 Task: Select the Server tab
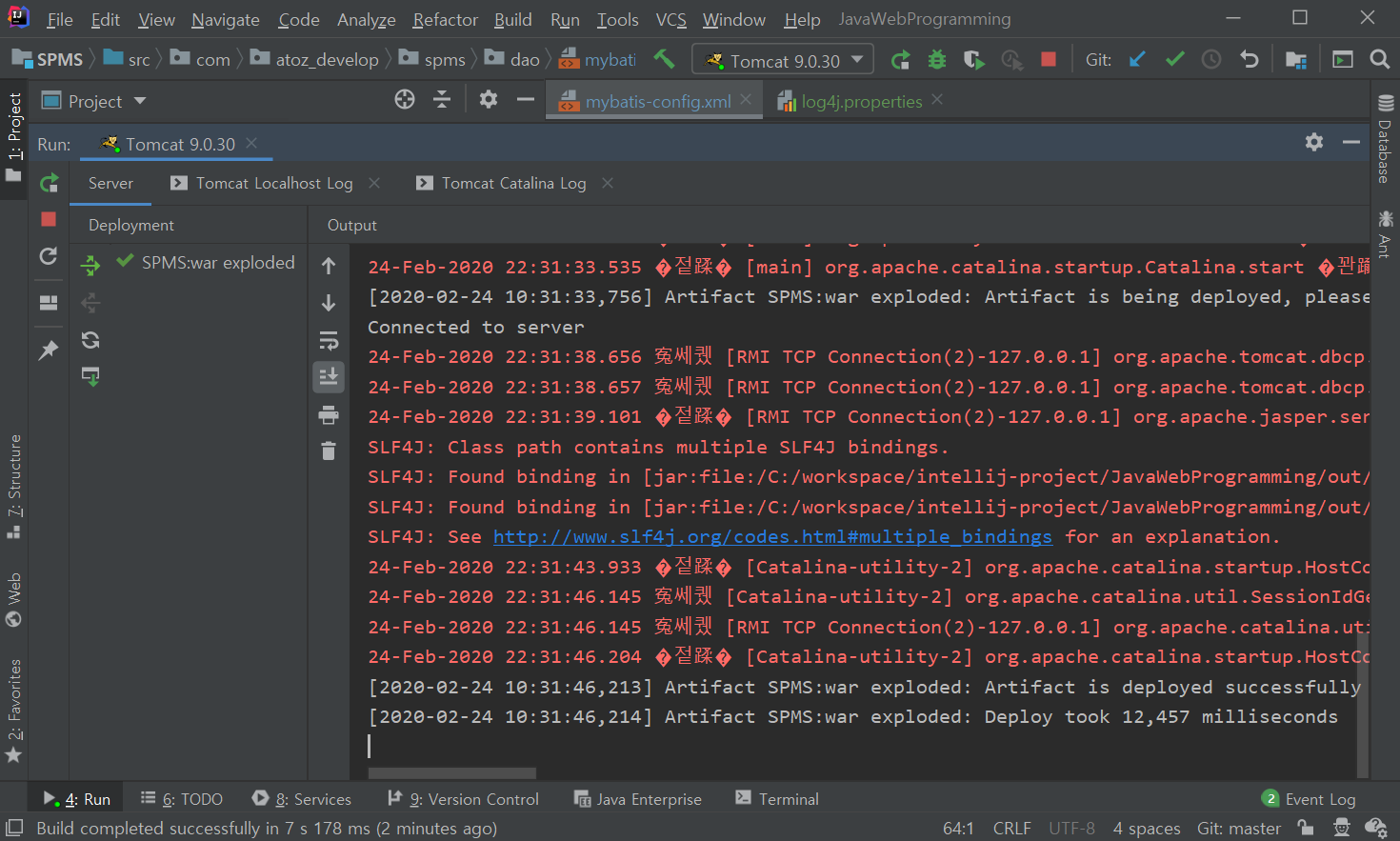coord(110,183)
